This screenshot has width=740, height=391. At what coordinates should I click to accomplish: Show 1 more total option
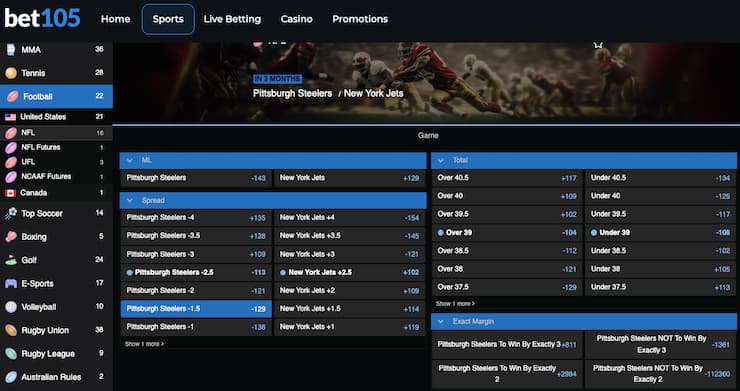click(455, 304)
